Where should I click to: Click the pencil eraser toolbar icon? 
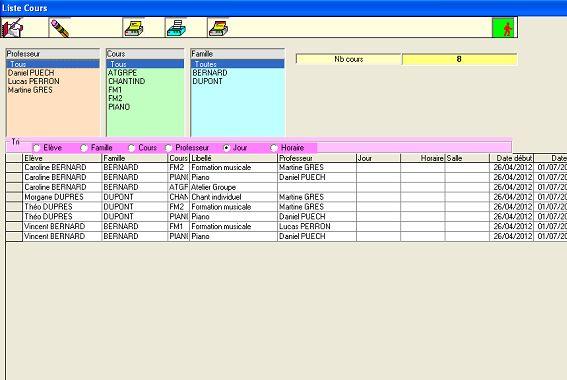click(x=60, y=28)
